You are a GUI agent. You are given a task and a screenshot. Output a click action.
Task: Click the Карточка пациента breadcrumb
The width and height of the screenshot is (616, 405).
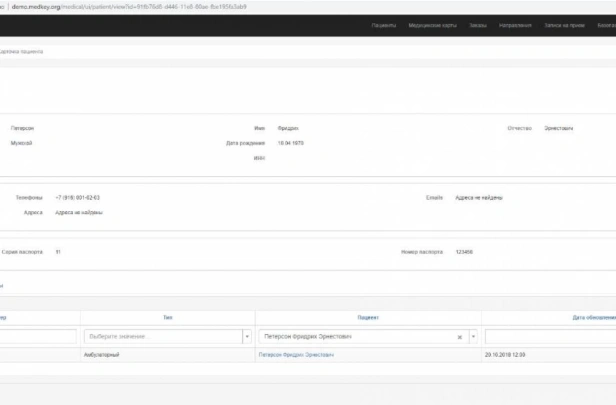tap(21, 51)
